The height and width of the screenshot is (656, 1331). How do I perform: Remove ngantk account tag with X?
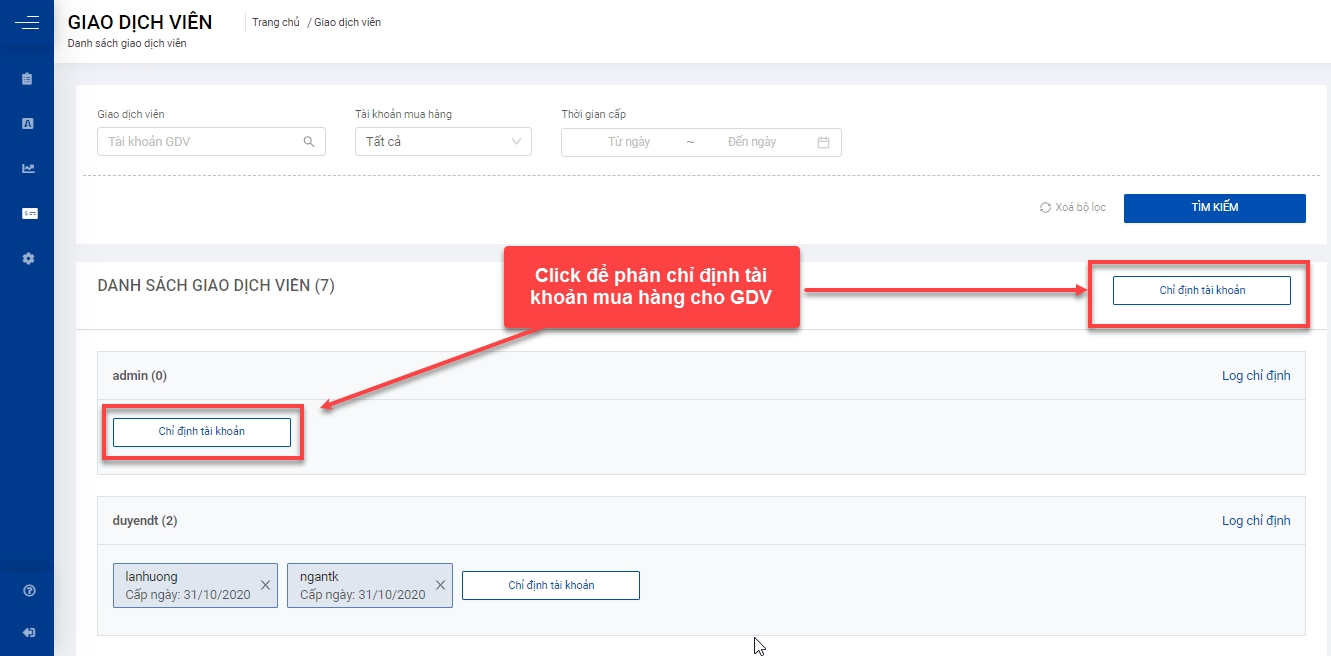click(440, 585)
